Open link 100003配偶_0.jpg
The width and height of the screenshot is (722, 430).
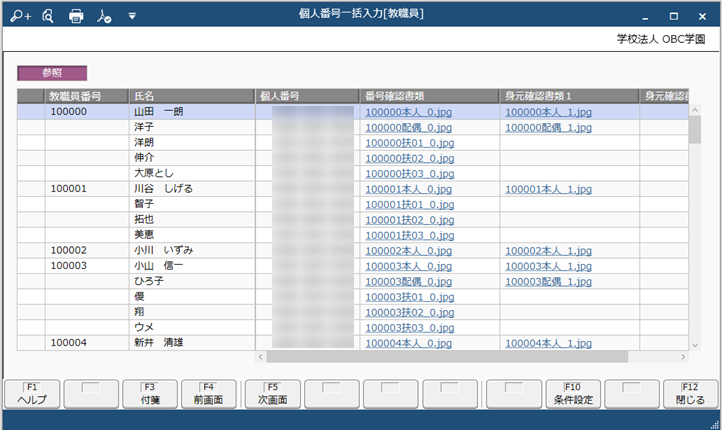point(408,282)
